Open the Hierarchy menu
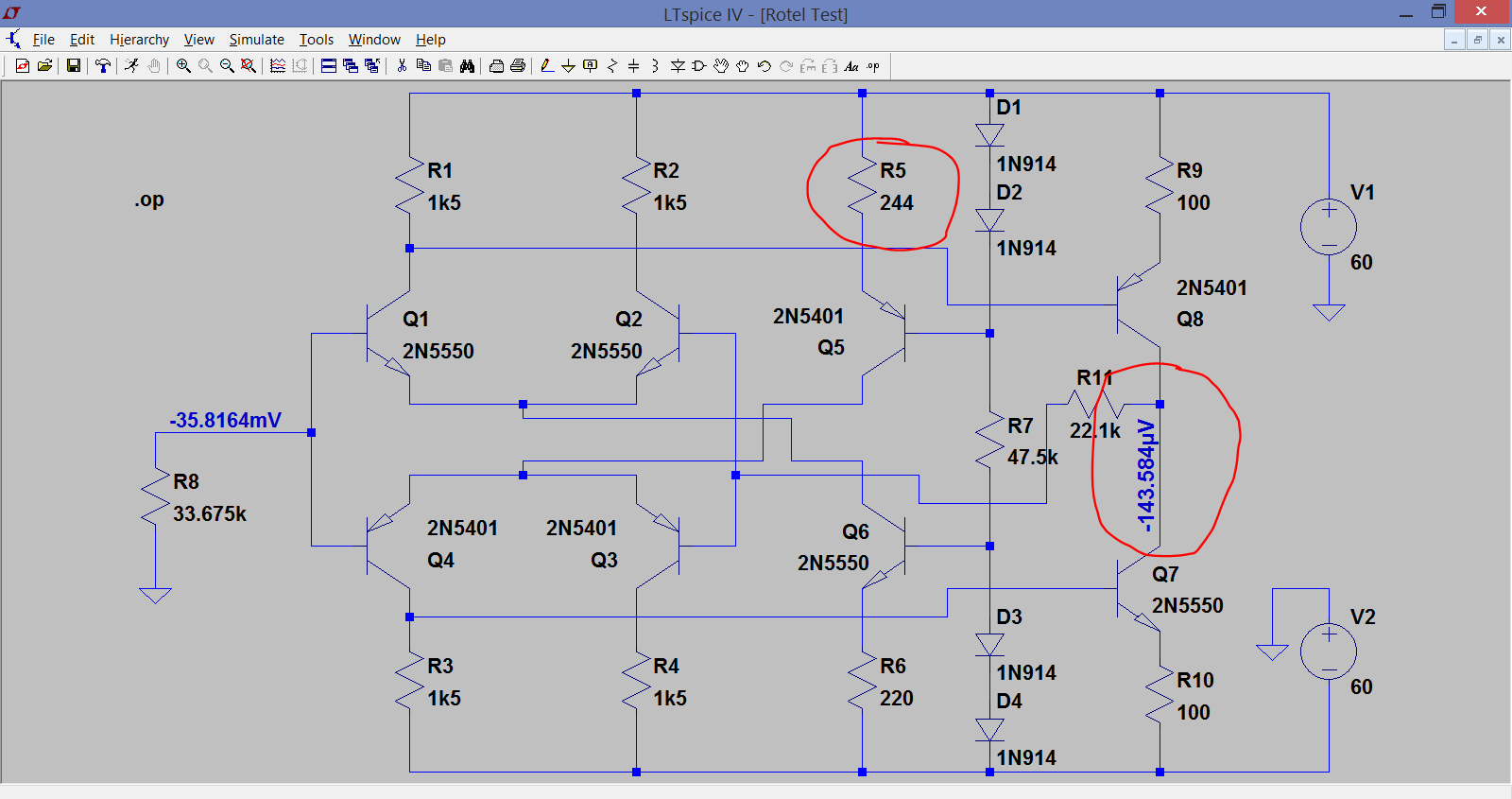Viewport: 1512px width, 799px height. (x=139, y=40)
